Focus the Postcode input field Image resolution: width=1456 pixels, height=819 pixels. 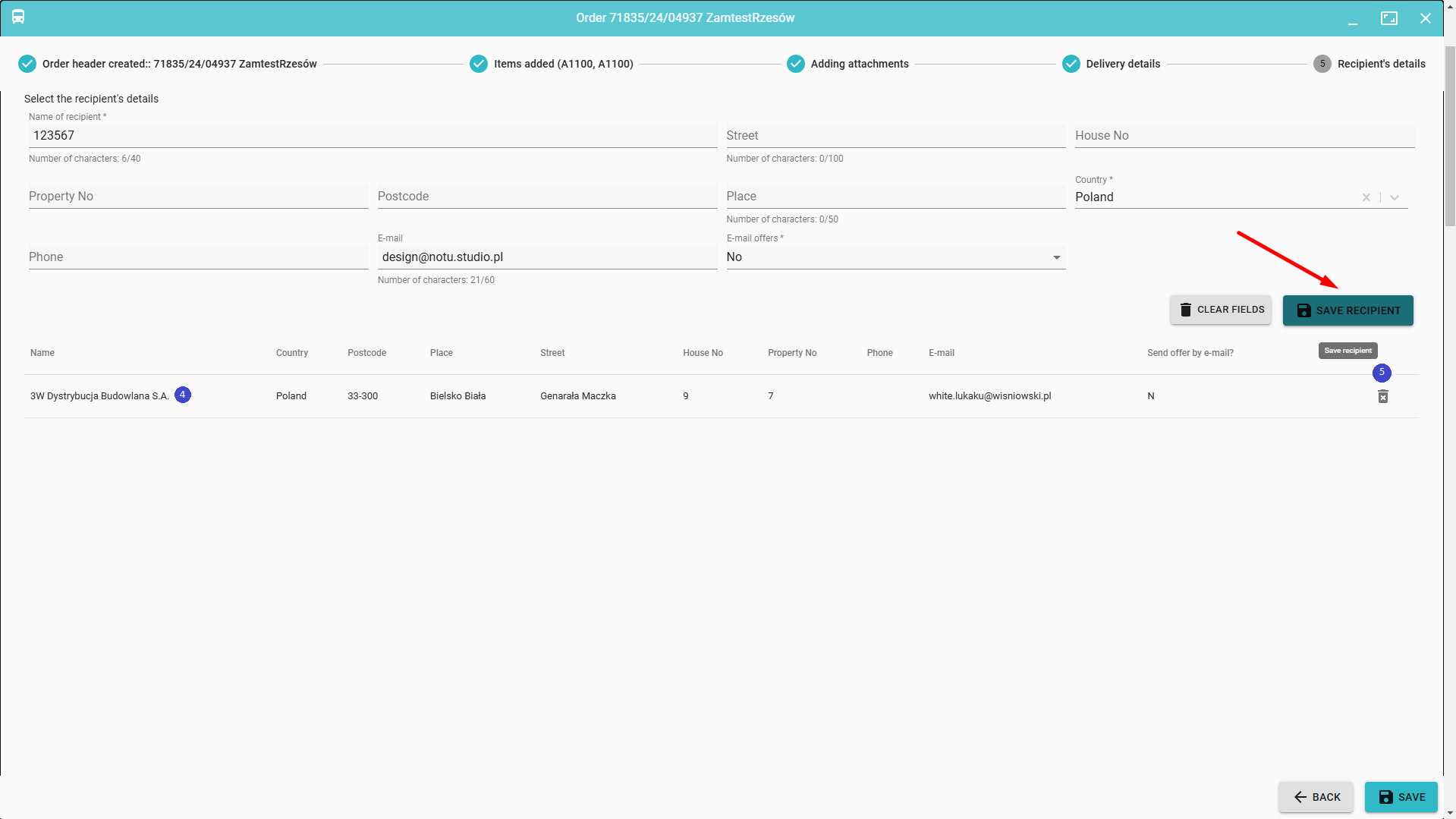pyautogui.click(x=546, y=197)
